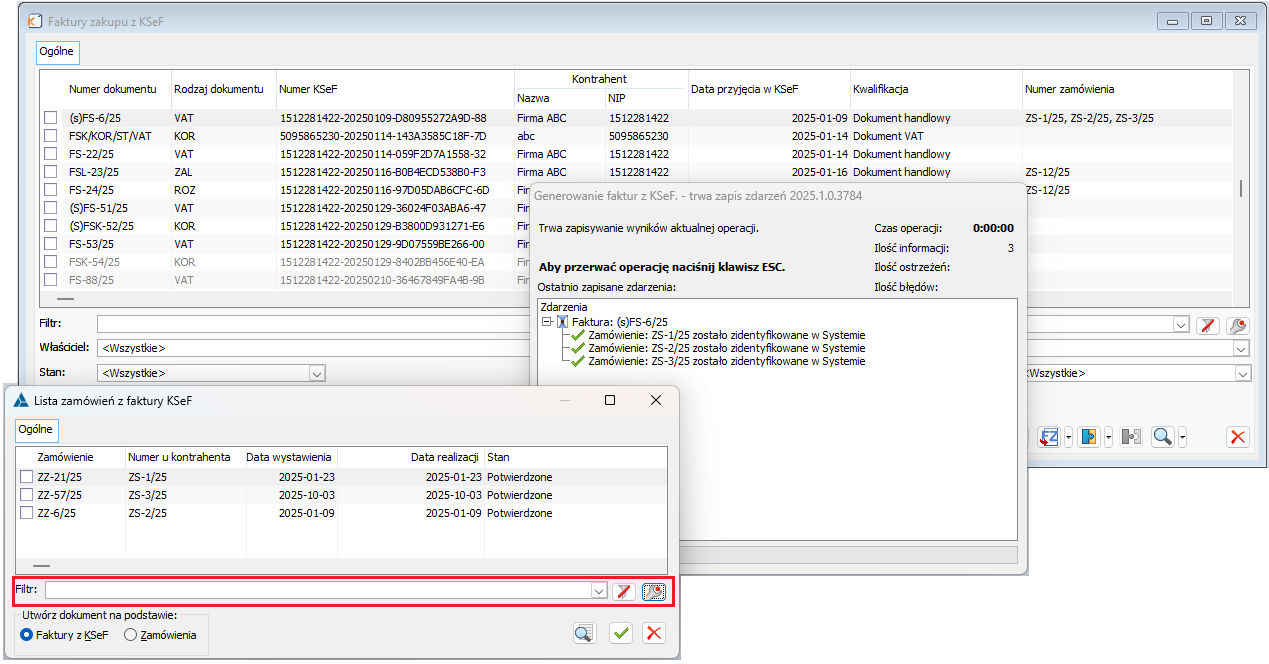Click the FZ generate invoice icon
This screenshot has height=664, width=1269.
point(1049,437)
